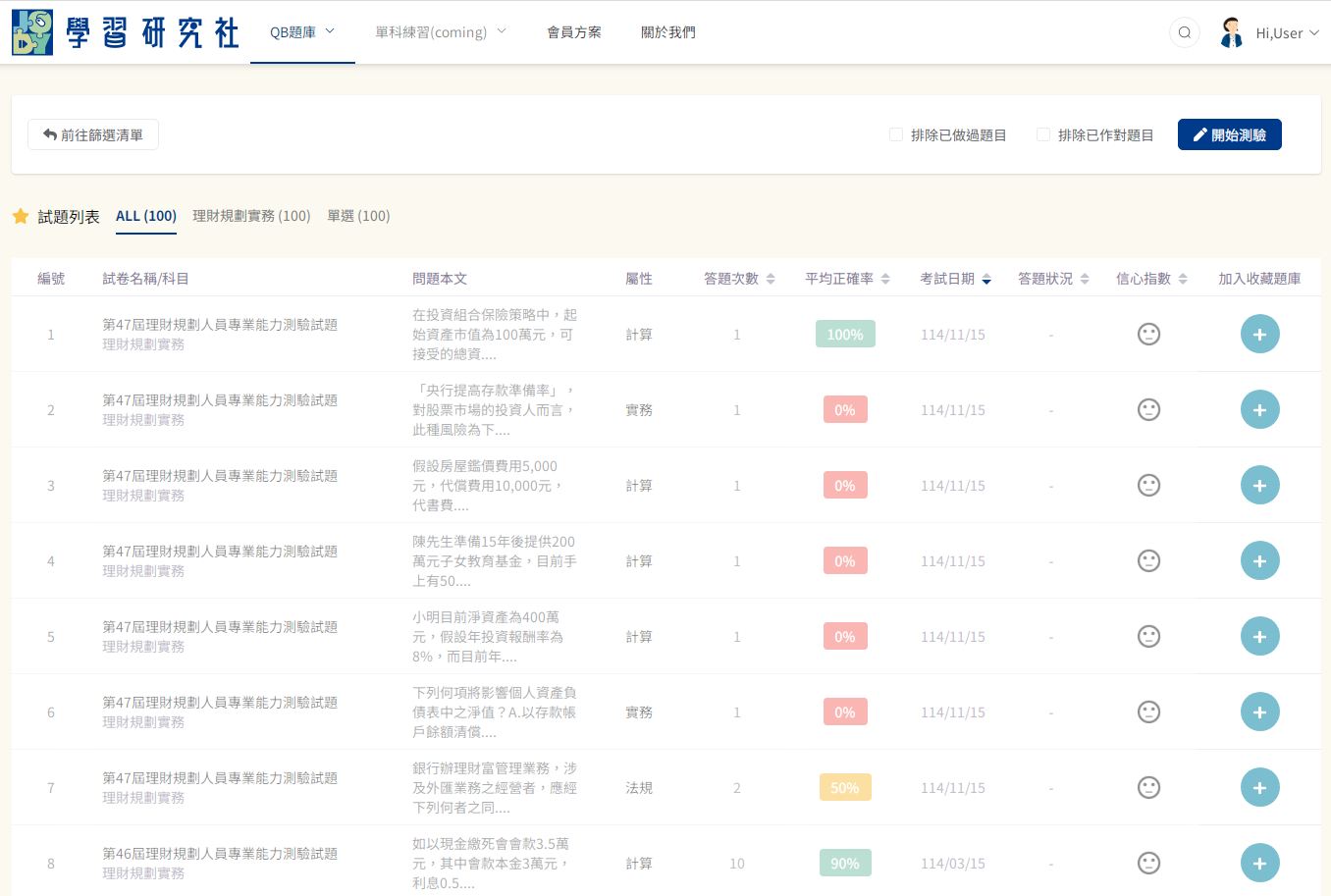This screenshot has width=1331, height=896.
Task: Click the 學習研究社 logo icon
Action: (x=32, y=32)
